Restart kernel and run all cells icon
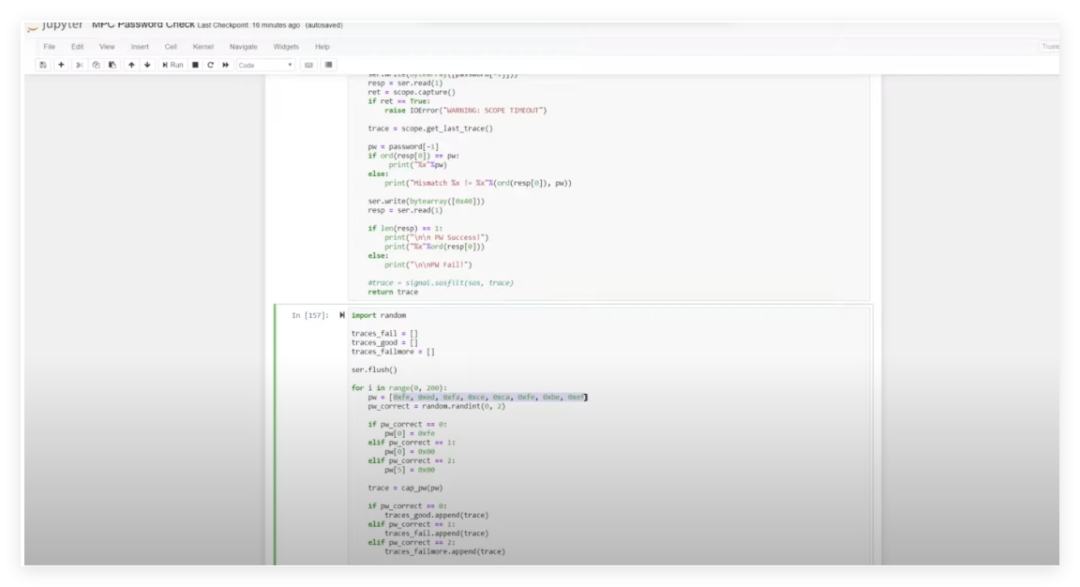1080x587 pixels. [x=226, y=65]
